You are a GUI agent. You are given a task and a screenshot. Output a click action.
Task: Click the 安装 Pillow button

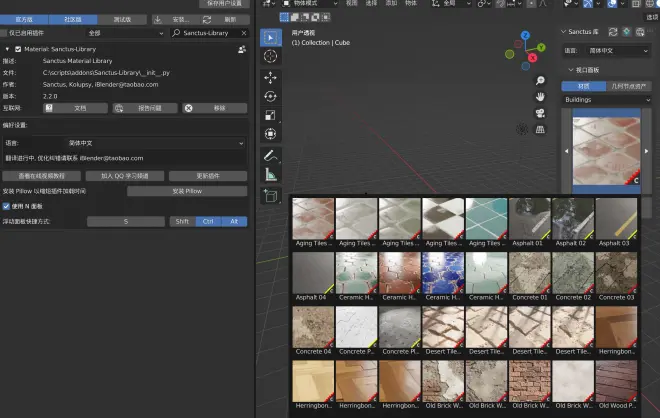tap(186, 191)
